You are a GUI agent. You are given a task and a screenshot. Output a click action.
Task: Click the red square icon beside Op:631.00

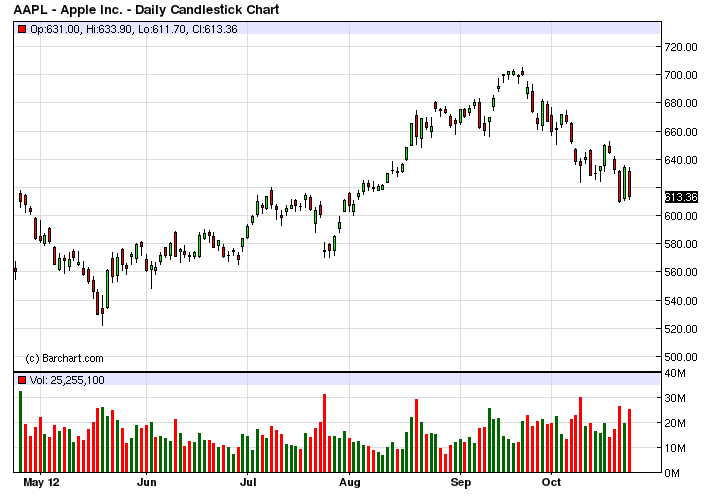22,29
